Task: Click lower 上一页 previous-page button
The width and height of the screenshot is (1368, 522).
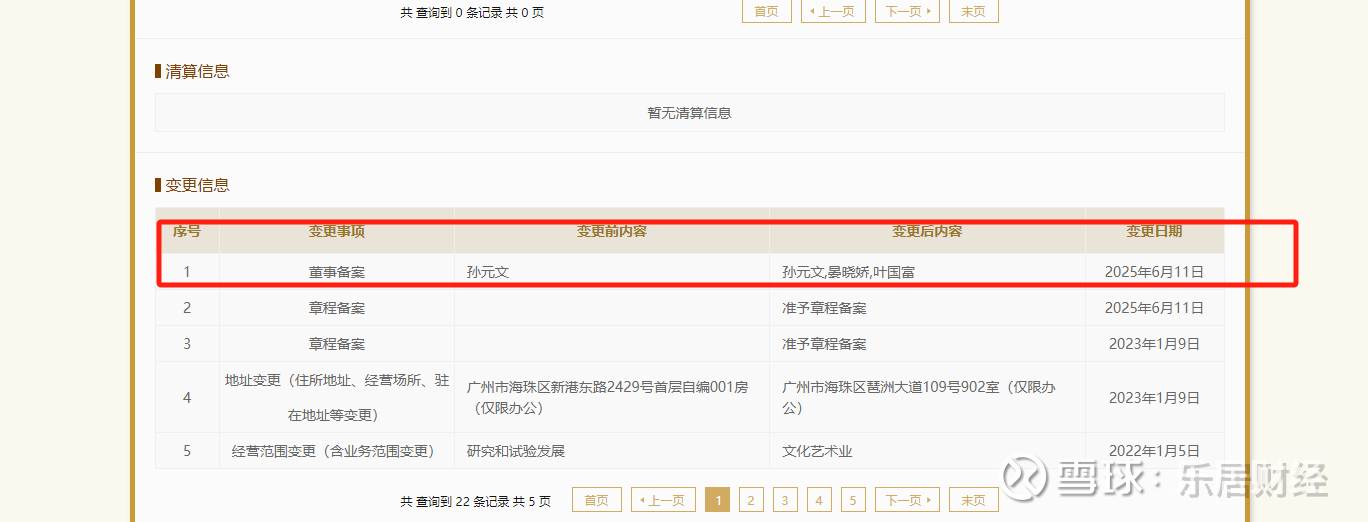Action: coord(663,500)
